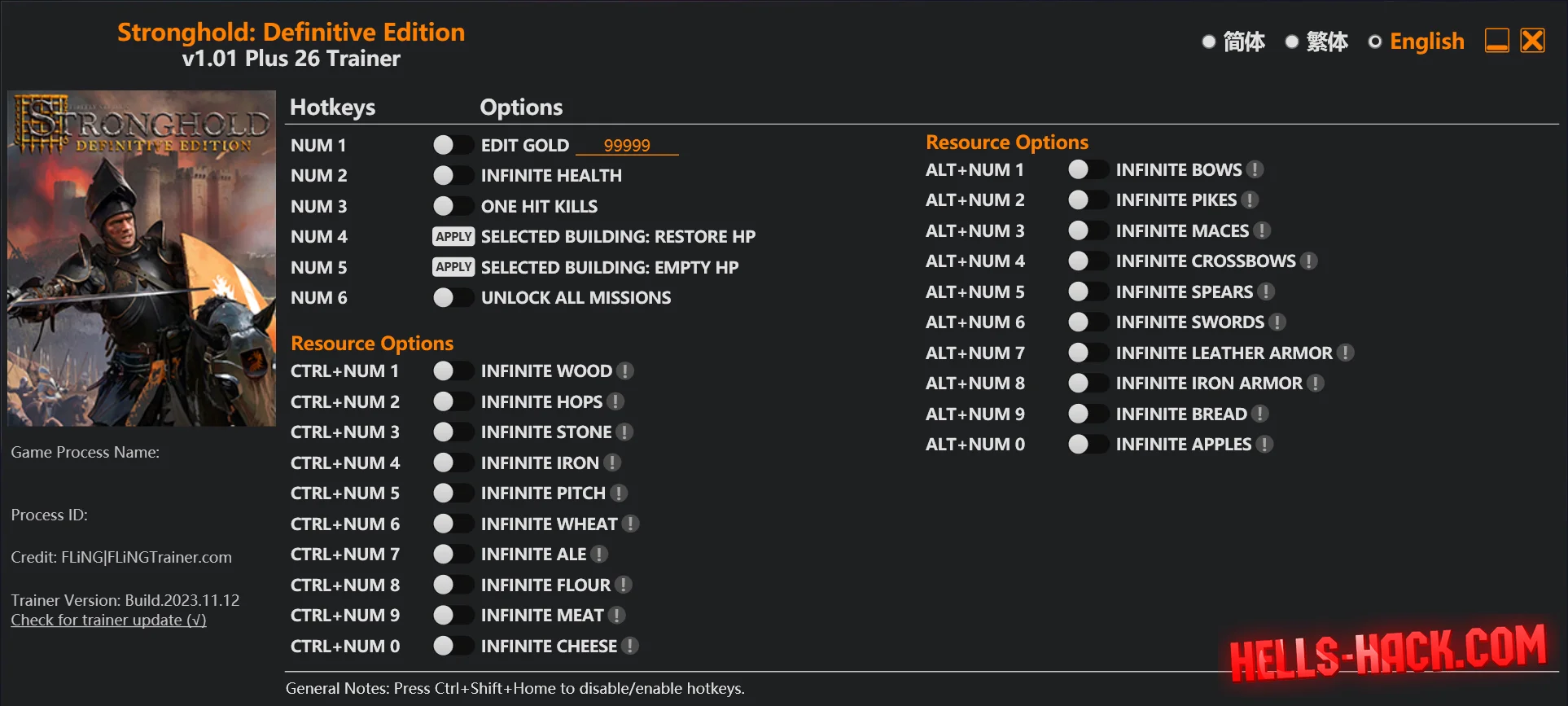This screenshot has height=706, width=1568.
Task: Switch on INFINITE MEAT toggle
Action: point(453,616)
